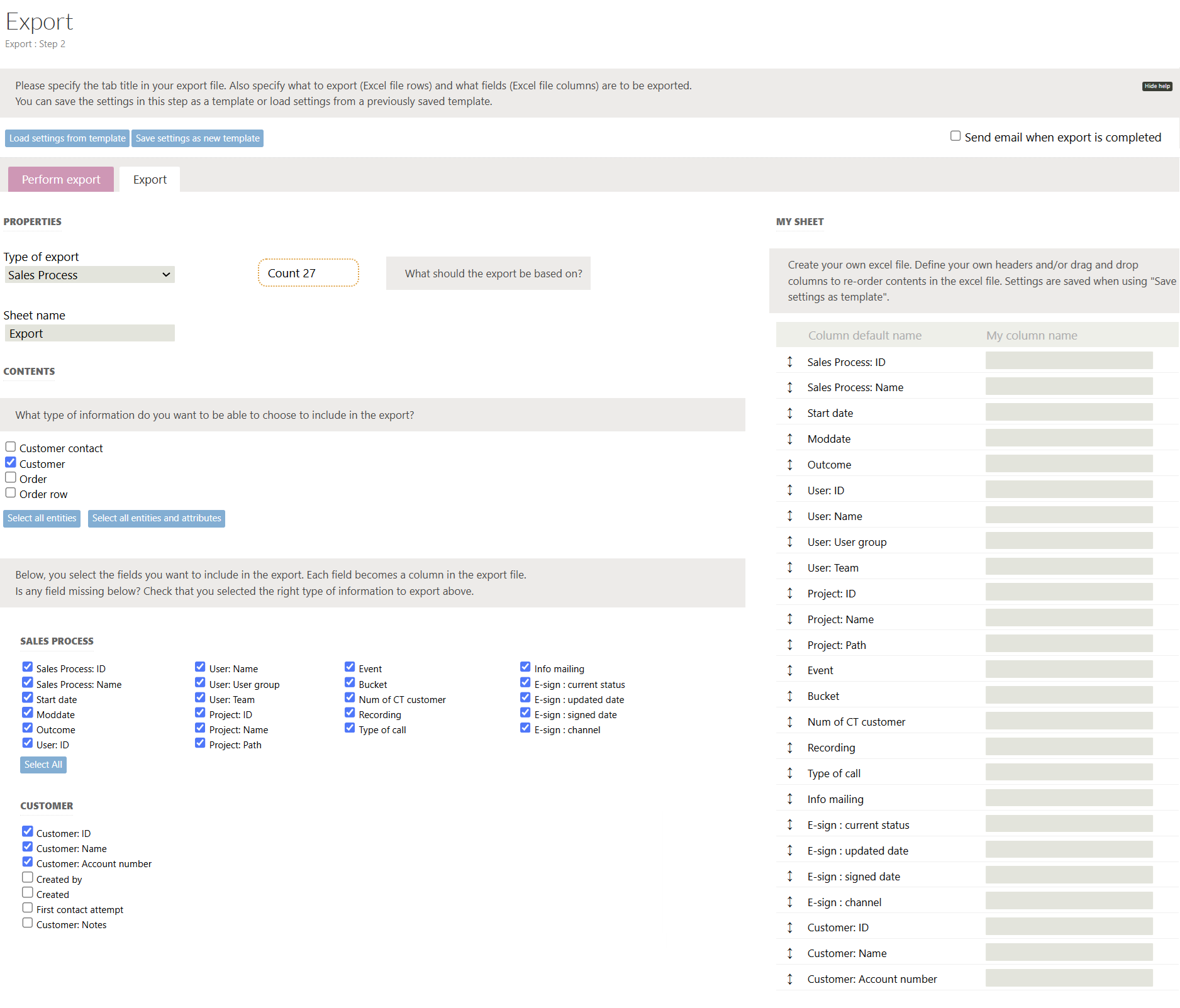Image resolution: width=1180 pixels, height=1008 pixels.
Task: Click Hide help button
Action: 1157,86
